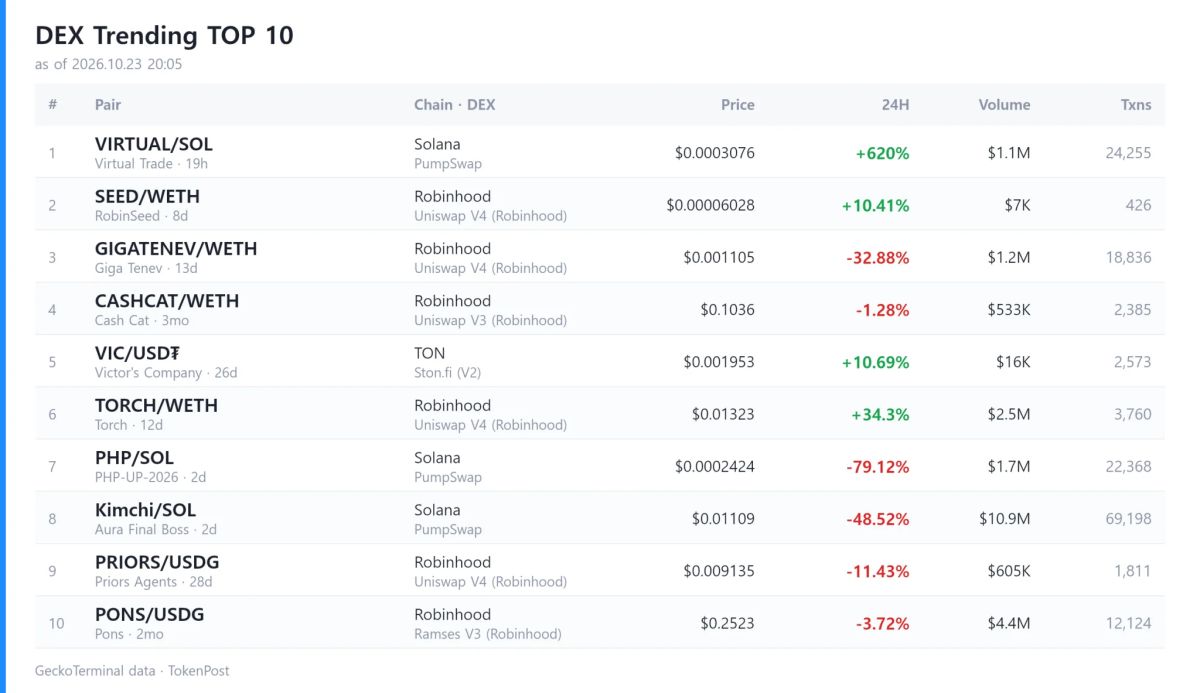
Task: Click the 22,368 transactions count
Action: (x=1127, y=466)
